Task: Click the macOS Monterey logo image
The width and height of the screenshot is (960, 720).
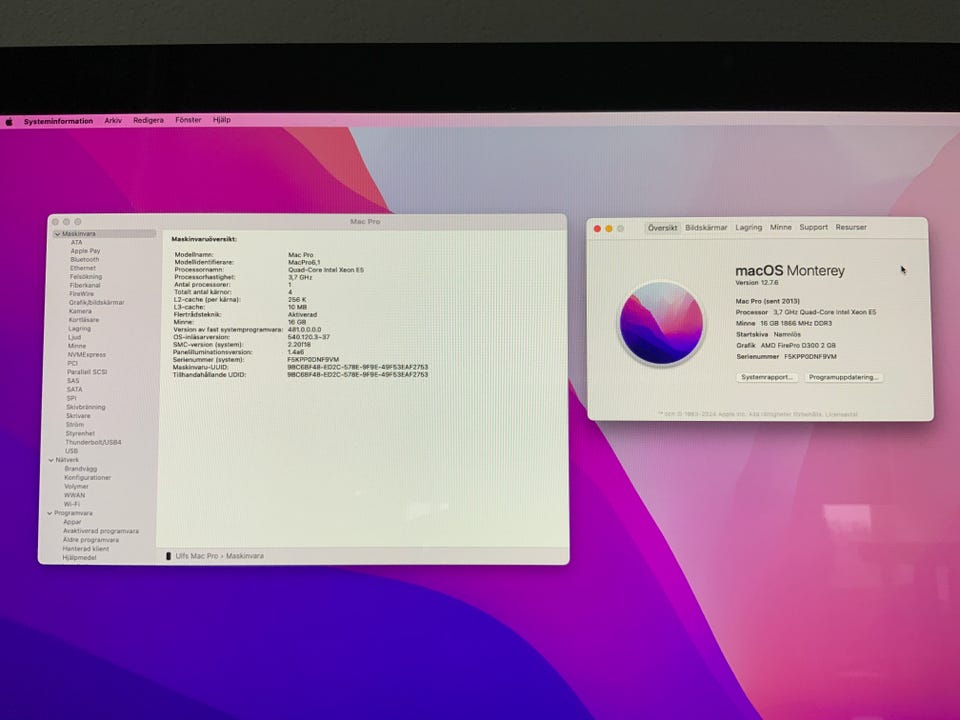Action: pyautogui.click(x=660, y=323)
